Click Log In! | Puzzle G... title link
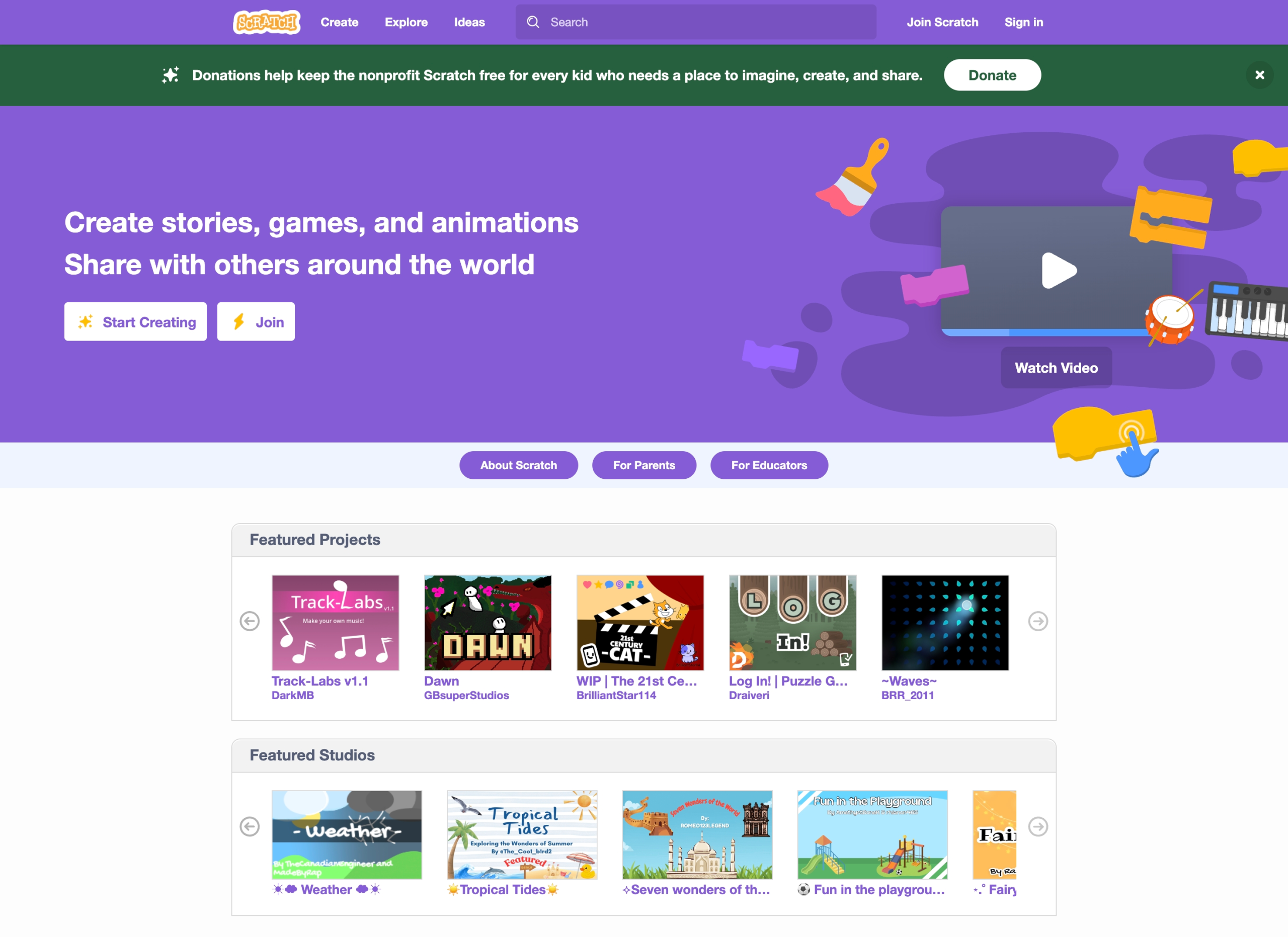The width and height of the screenshot is (1288, 937). tap(788, 681)
